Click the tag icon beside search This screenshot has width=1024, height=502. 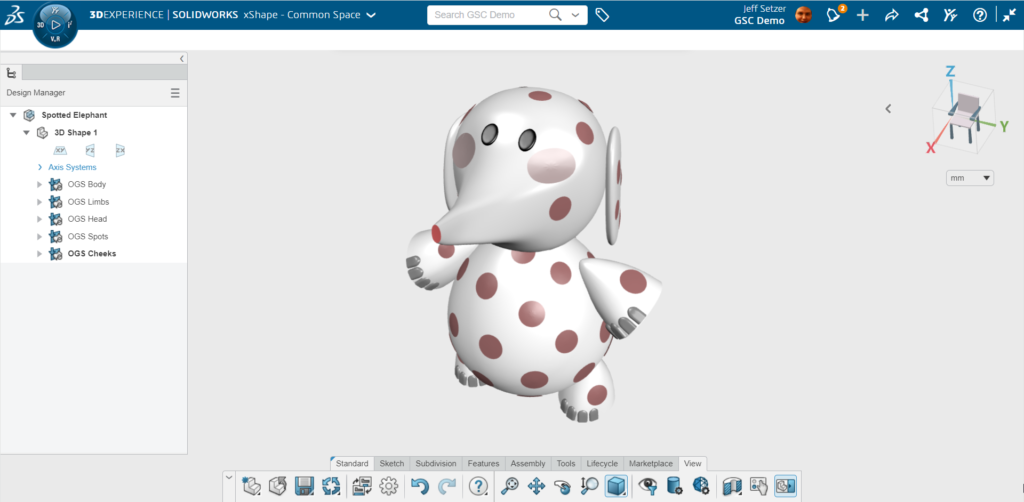pyautogui.click(x=602, y=15)
